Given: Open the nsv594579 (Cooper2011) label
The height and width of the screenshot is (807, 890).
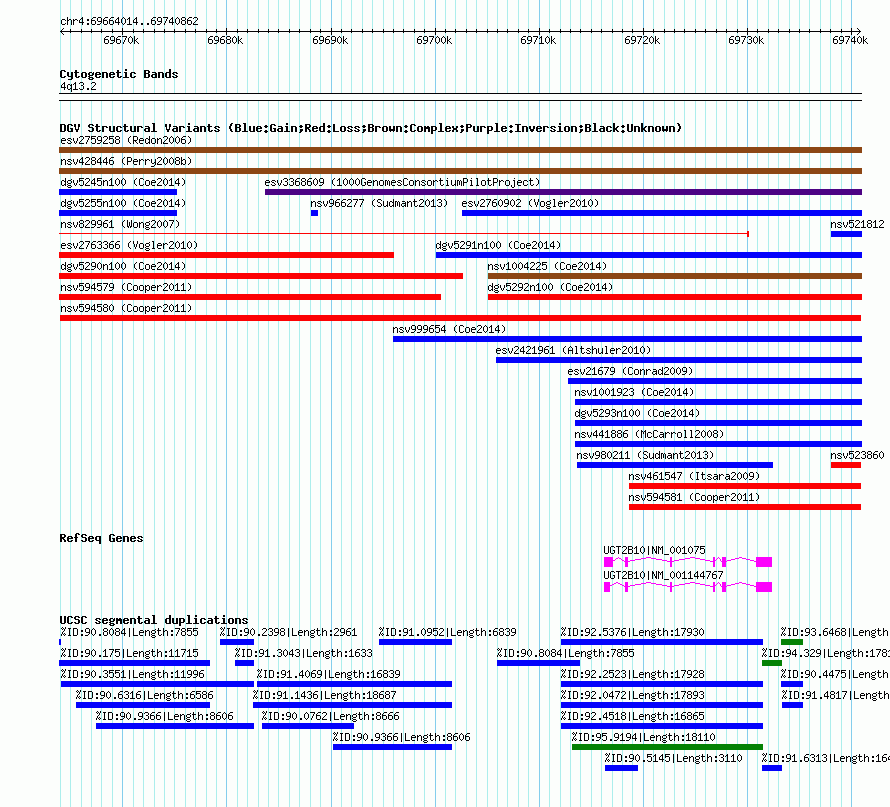Looking at the screenshot, I should 126,287.
